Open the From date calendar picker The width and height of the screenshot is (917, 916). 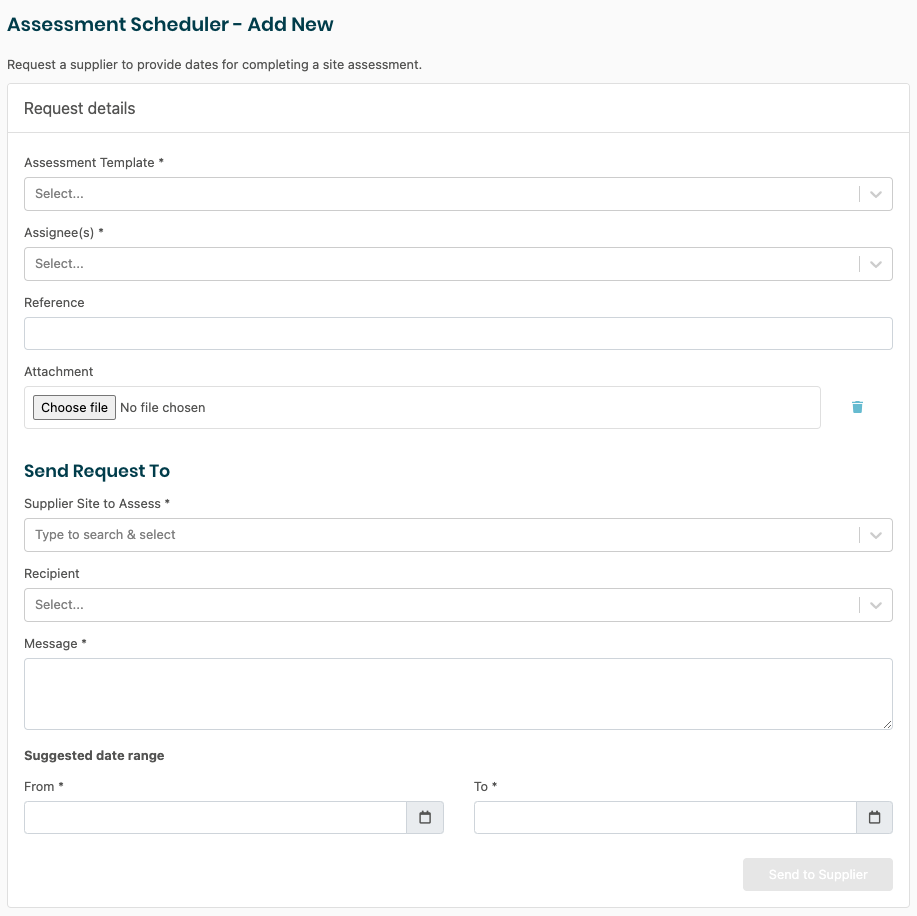coord(425,818)
